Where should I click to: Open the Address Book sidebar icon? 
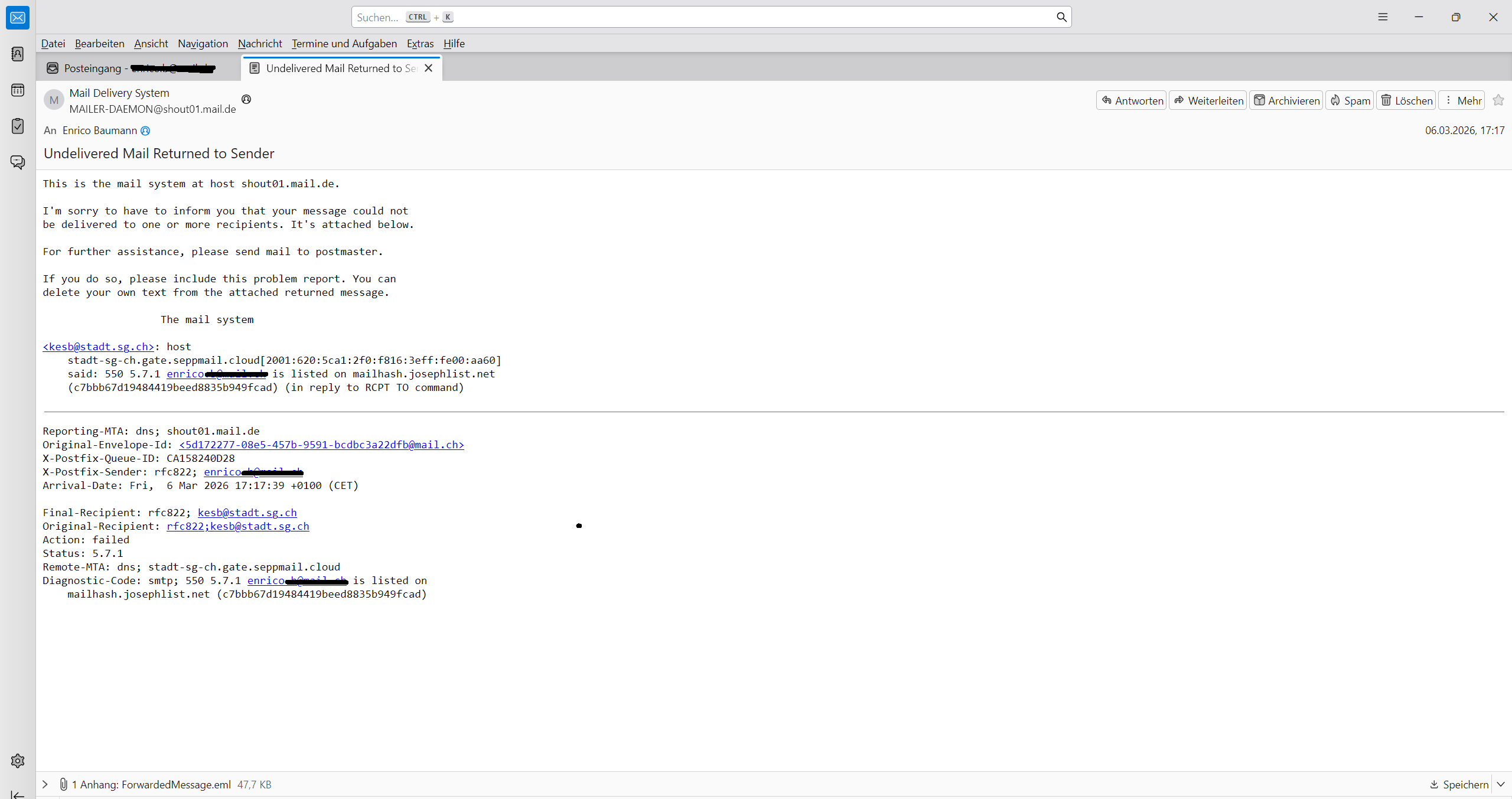point(18,54)
